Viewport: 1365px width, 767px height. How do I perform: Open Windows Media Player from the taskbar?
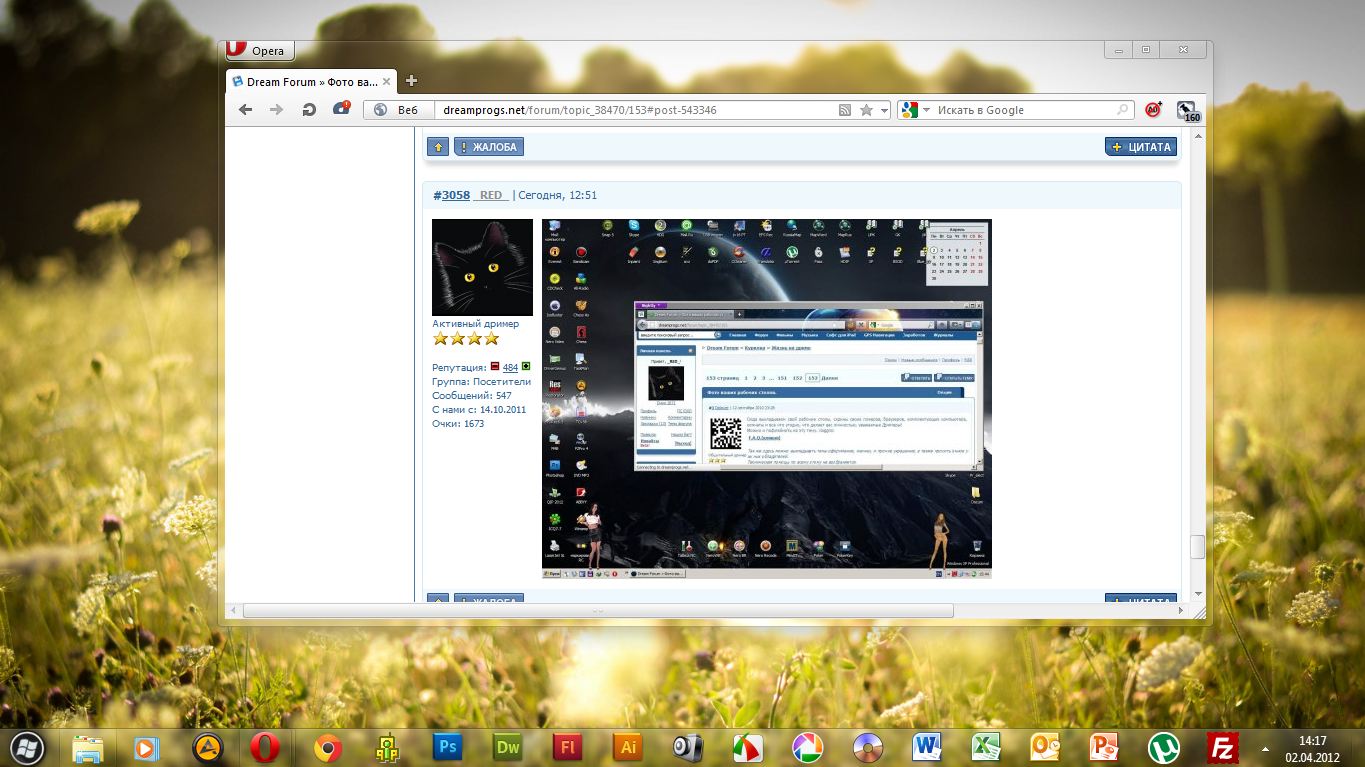146,747
